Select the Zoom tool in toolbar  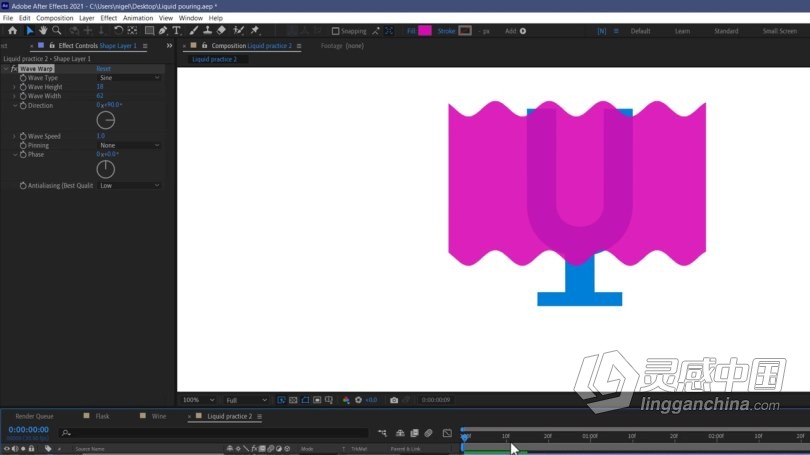(x=57, y=30)
